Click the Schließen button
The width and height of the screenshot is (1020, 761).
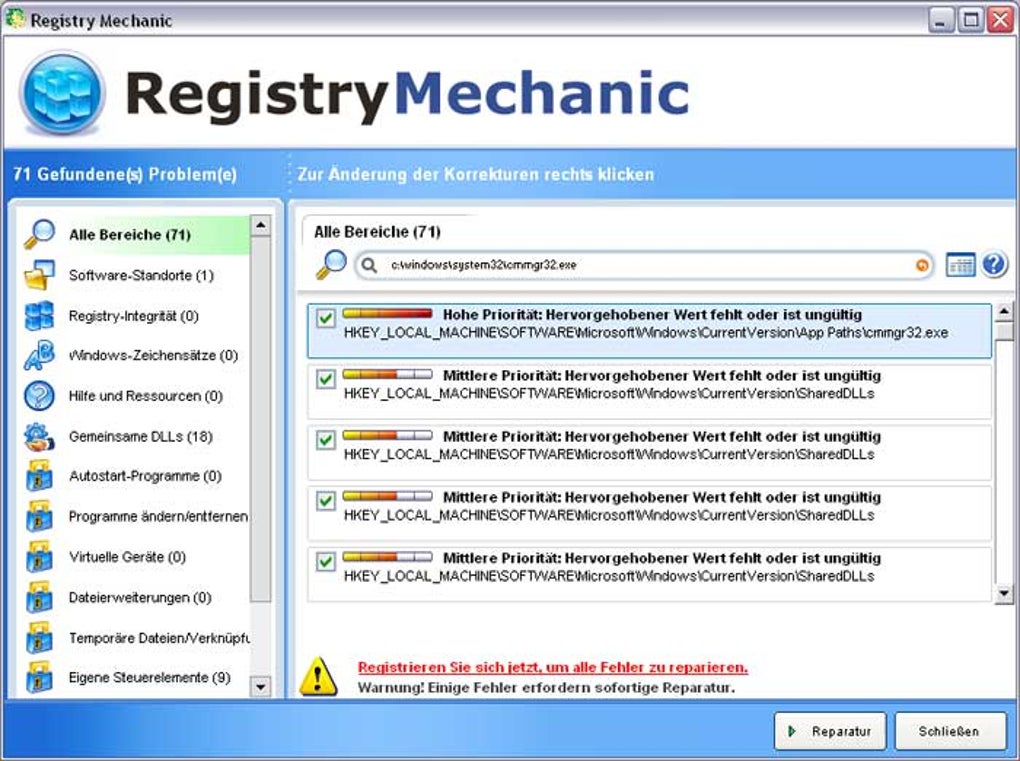coord(950,731)
